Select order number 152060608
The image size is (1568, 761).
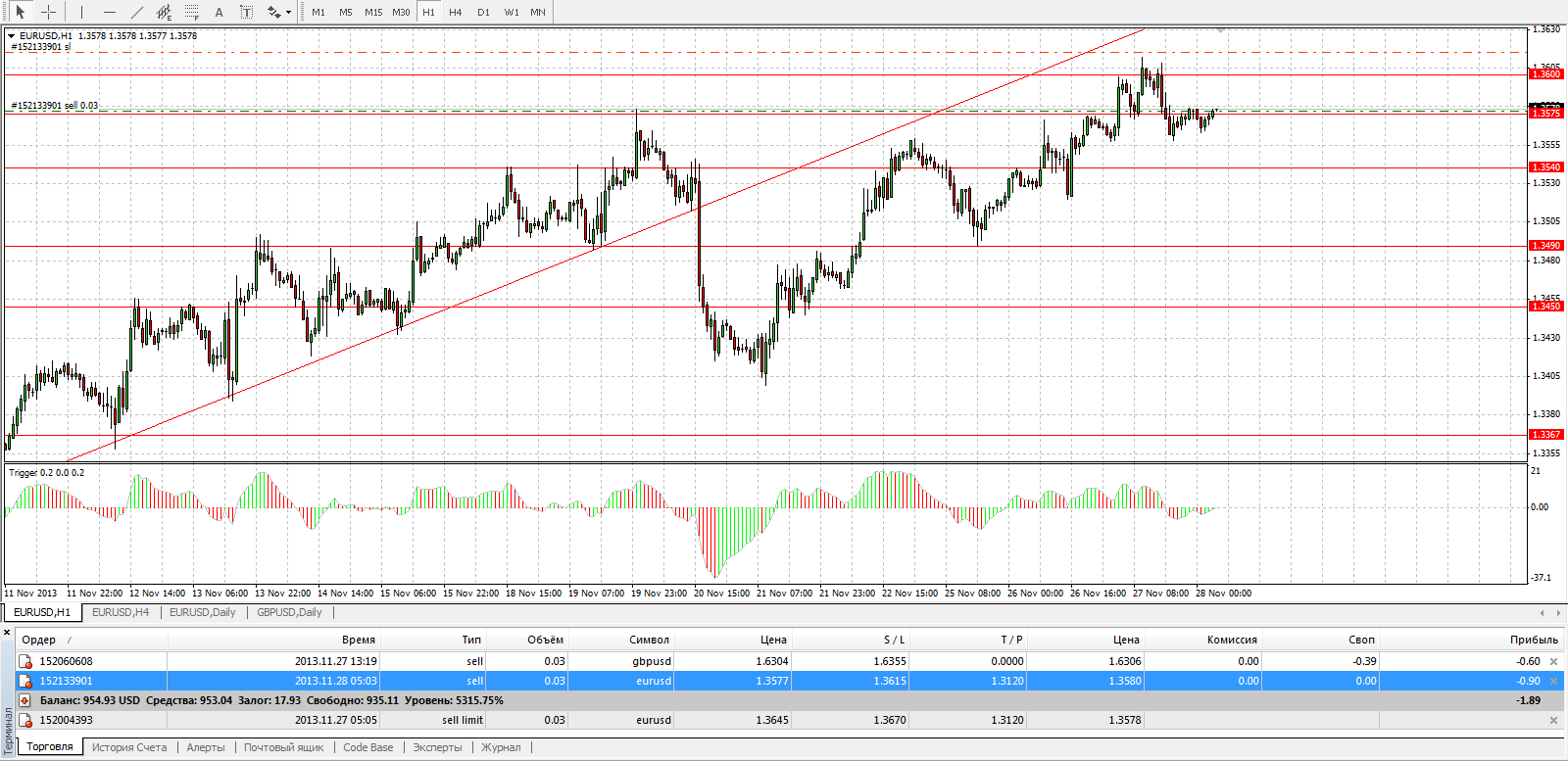pyautogui.click(x=66, y=661)
